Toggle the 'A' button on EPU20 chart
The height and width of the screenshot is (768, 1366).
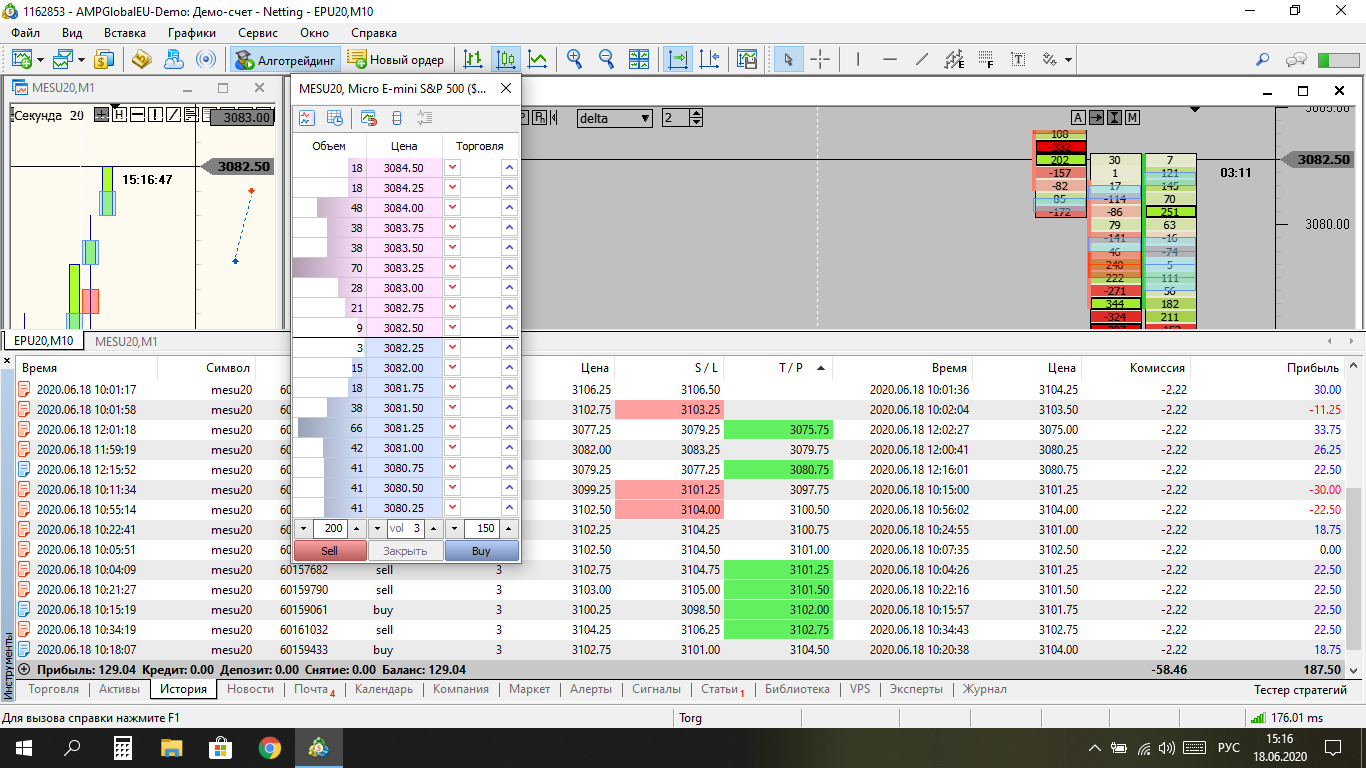pos(1077,118)
